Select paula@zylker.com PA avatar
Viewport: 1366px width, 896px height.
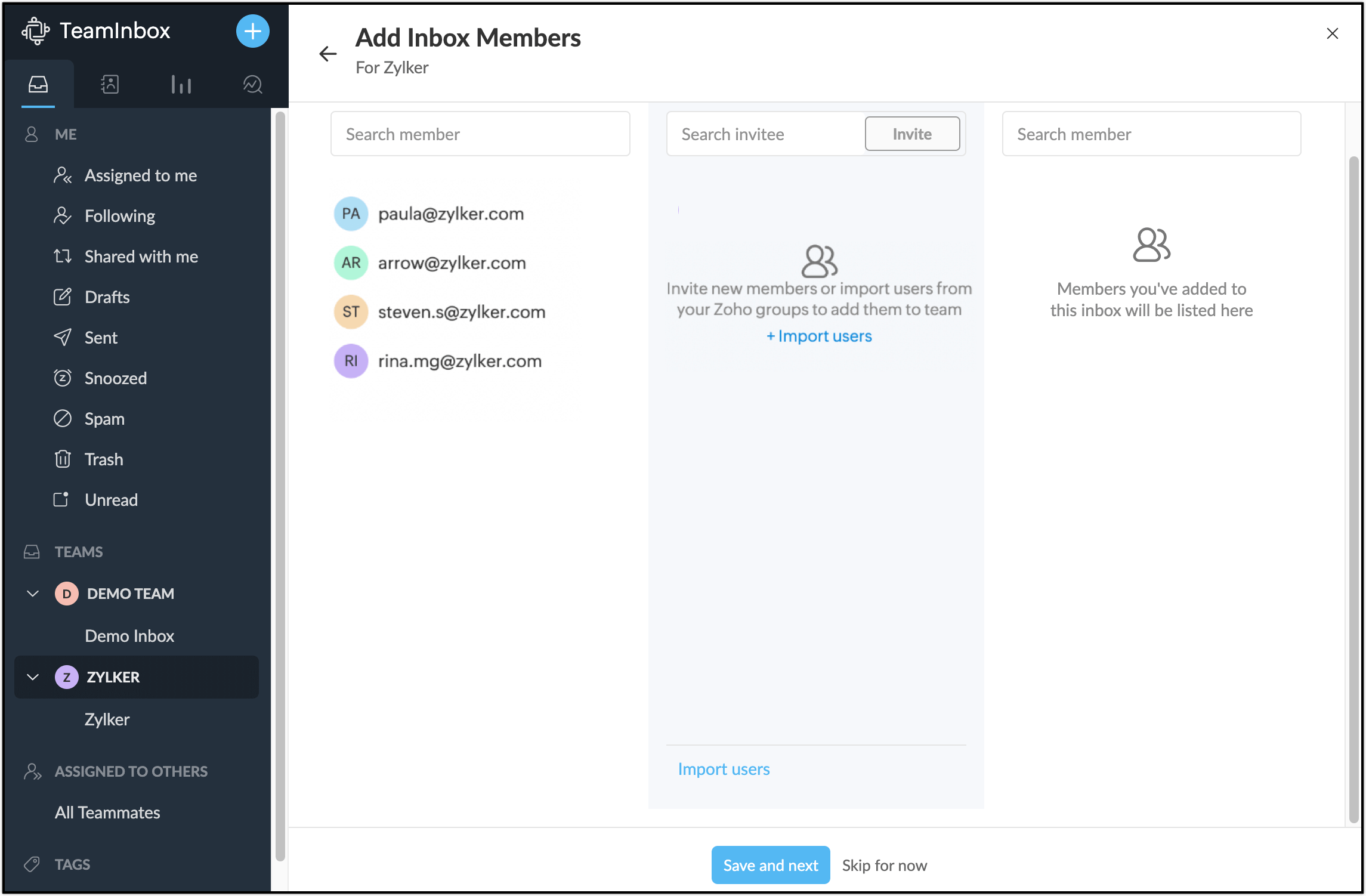click(x=351, y=214)
